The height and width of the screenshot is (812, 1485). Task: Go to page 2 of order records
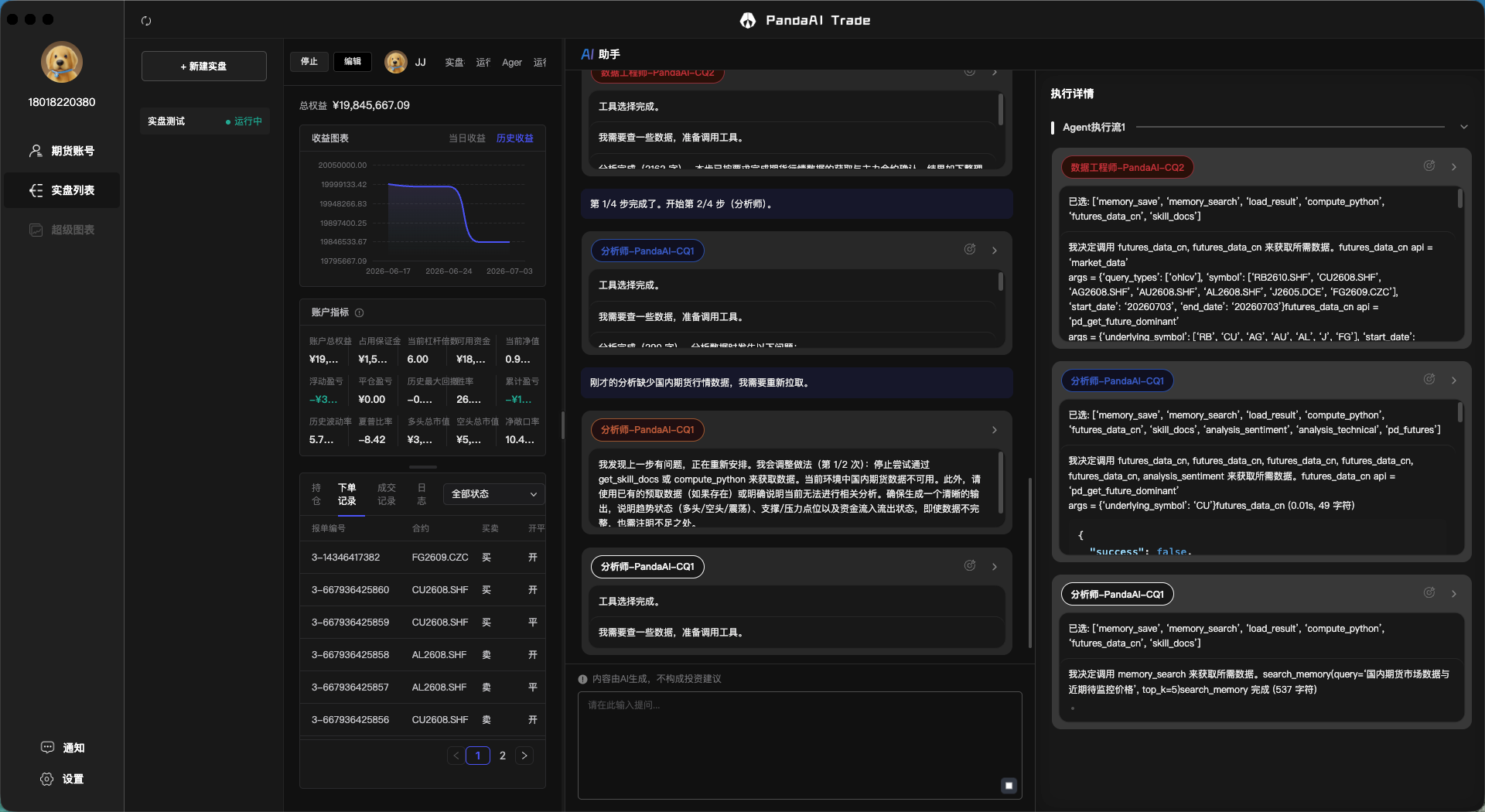click(503, 756)
